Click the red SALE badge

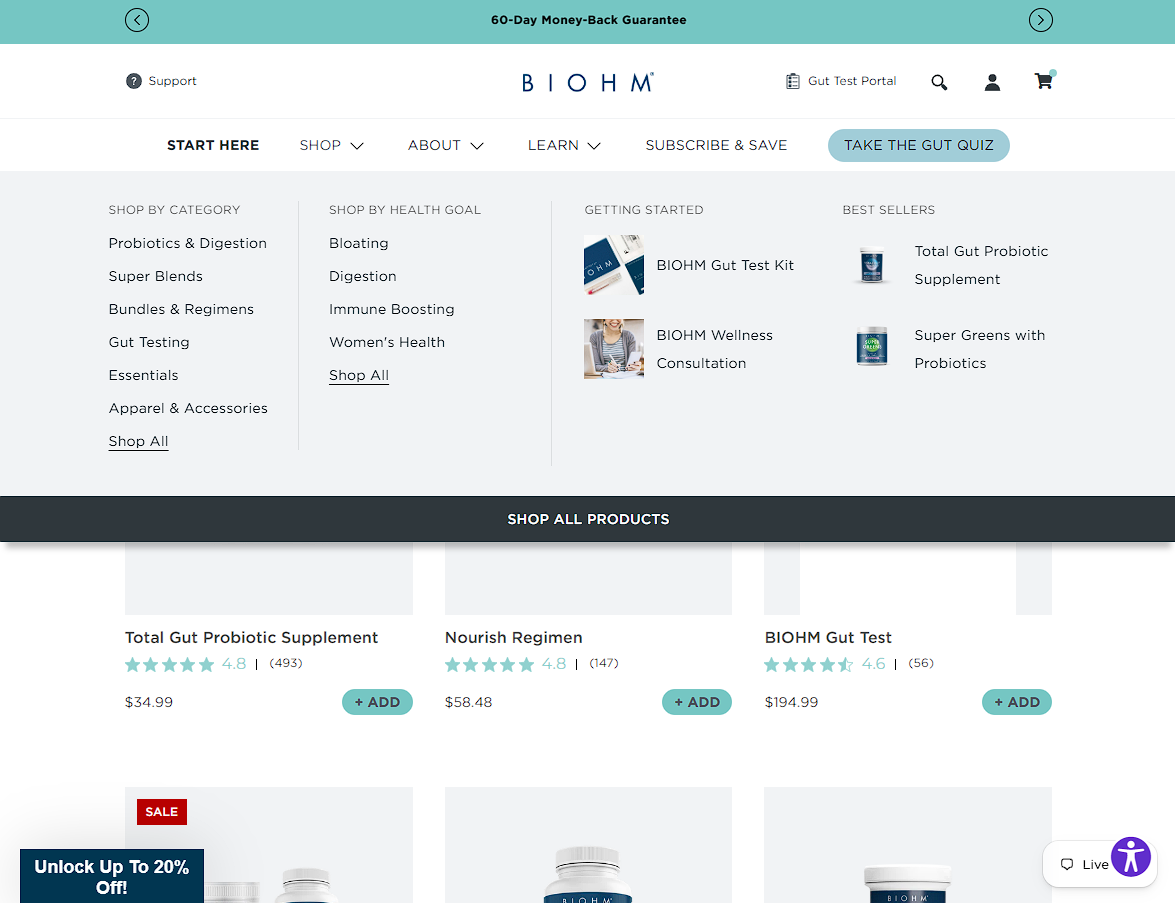(x=162, y=812)
